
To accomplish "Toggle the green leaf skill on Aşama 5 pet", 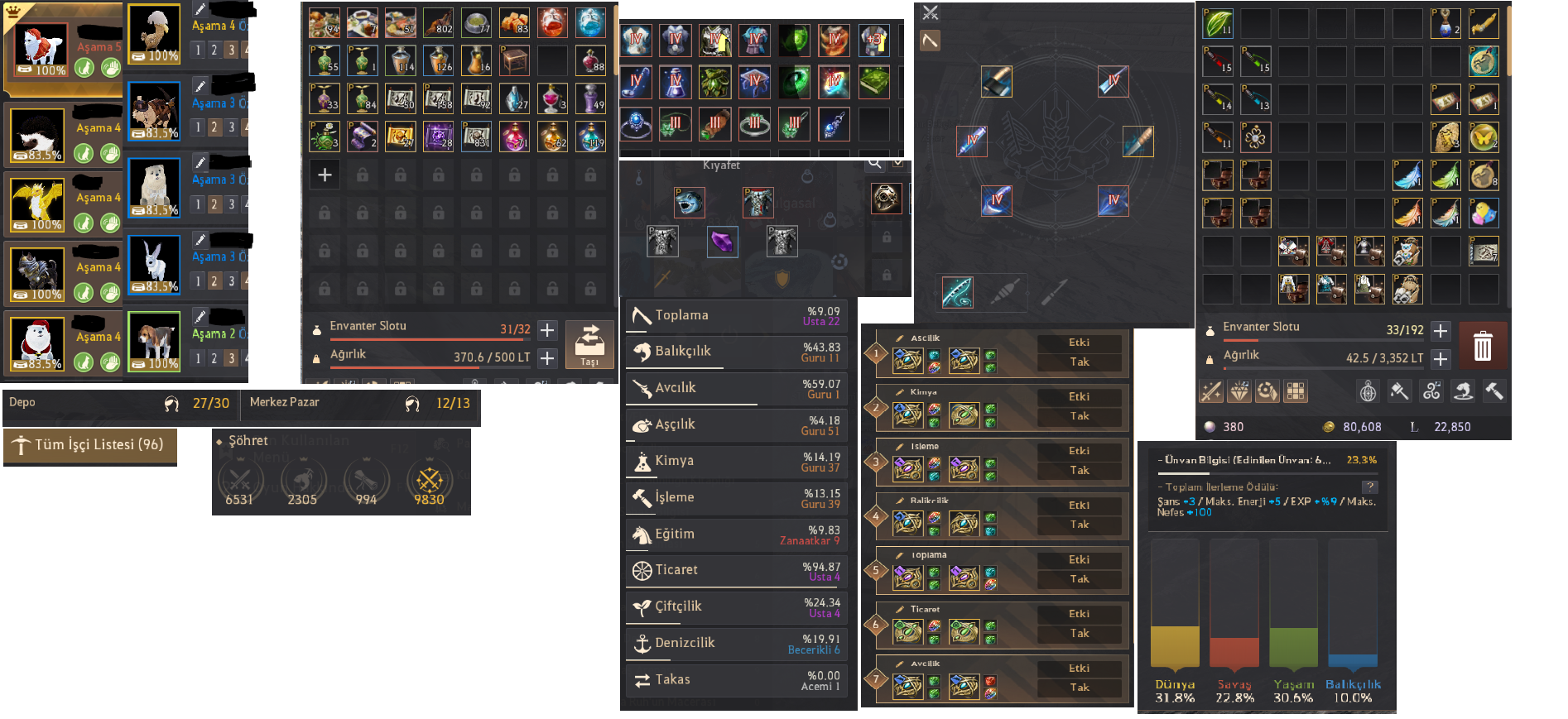I will [84, 68].
